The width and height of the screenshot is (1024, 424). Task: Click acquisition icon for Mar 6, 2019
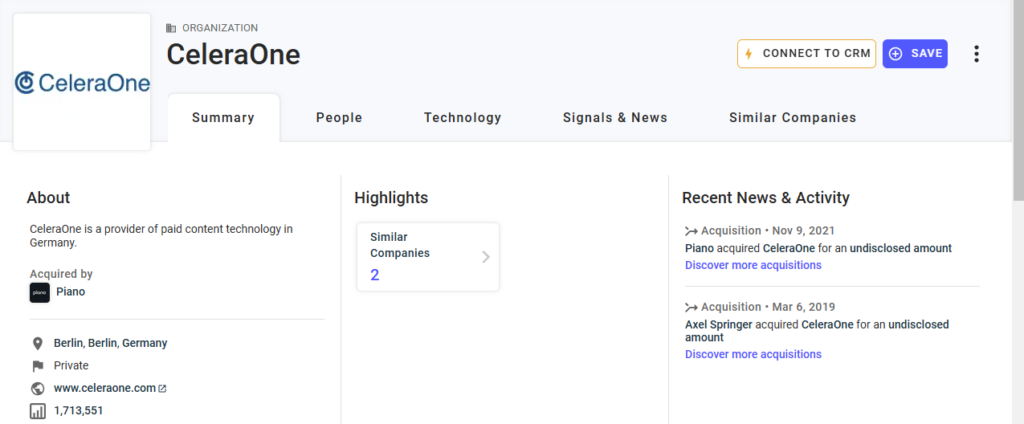pos(692,307)
